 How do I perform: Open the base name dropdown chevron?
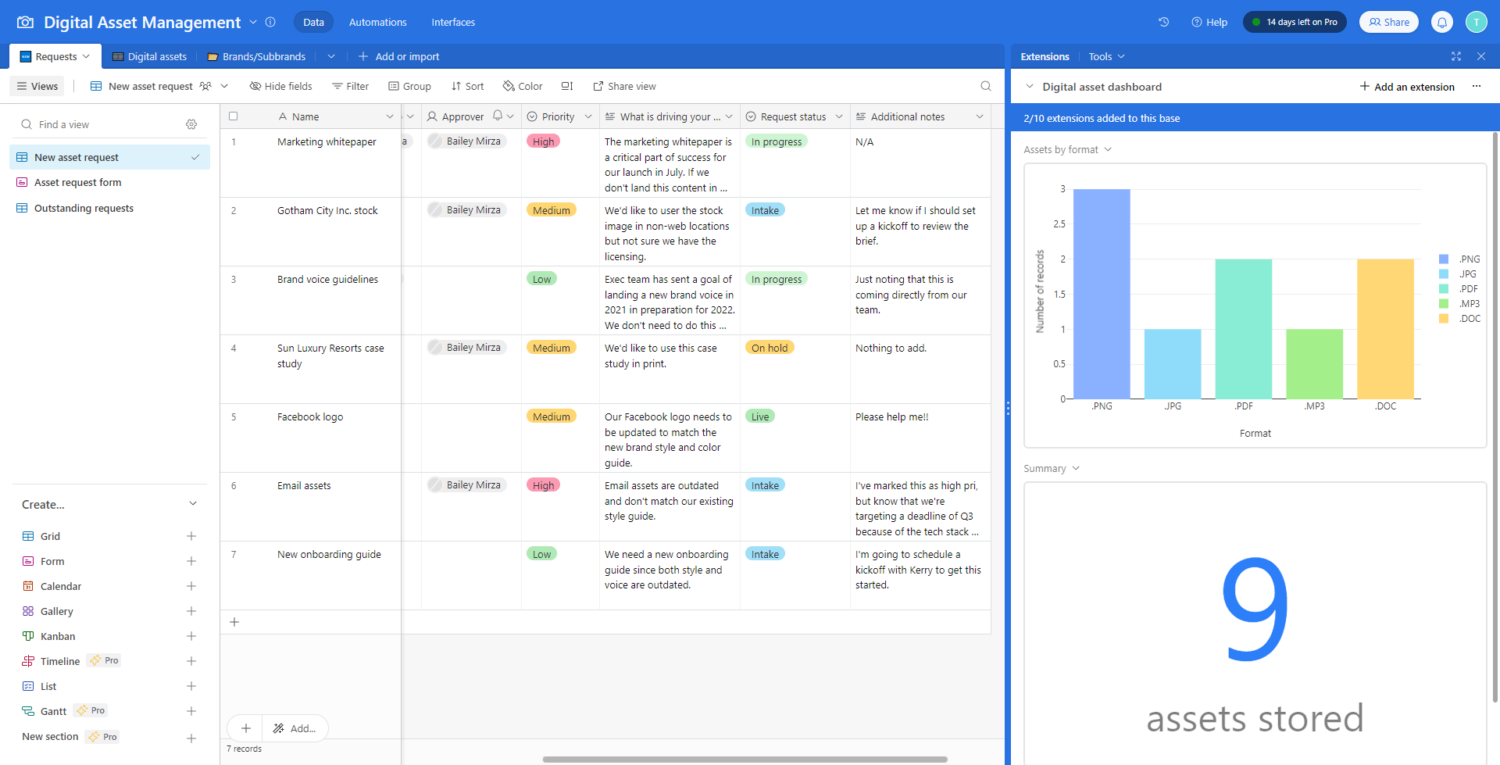pos(253,22)
